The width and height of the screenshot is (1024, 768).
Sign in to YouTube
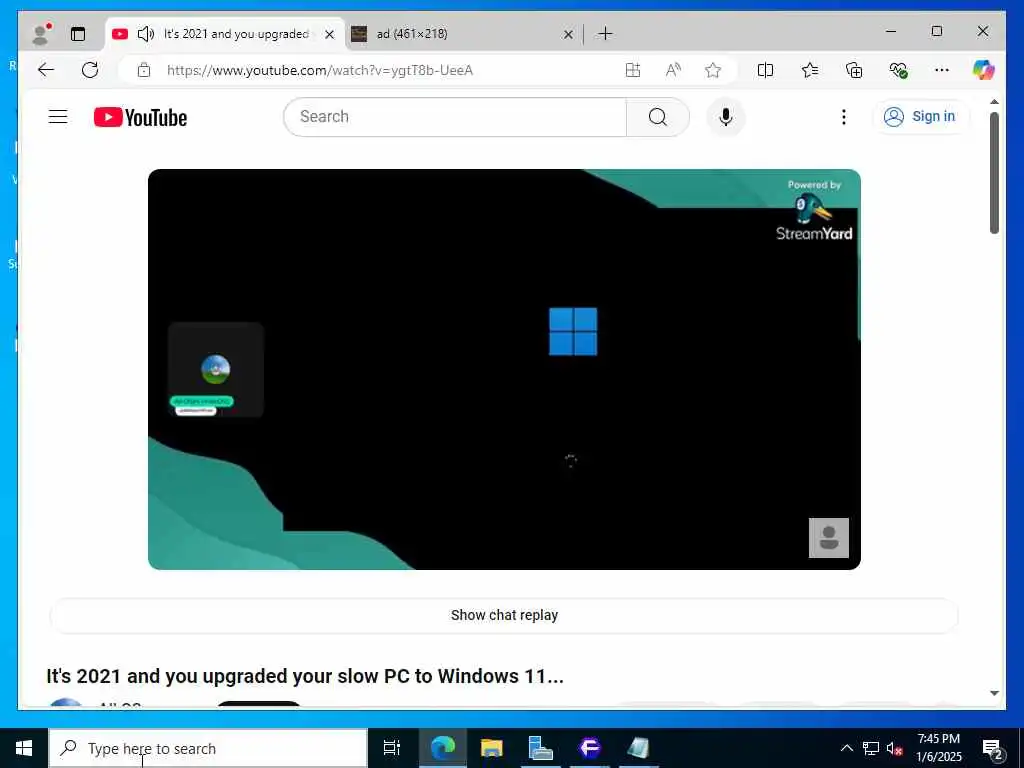[x=920, y=117]
